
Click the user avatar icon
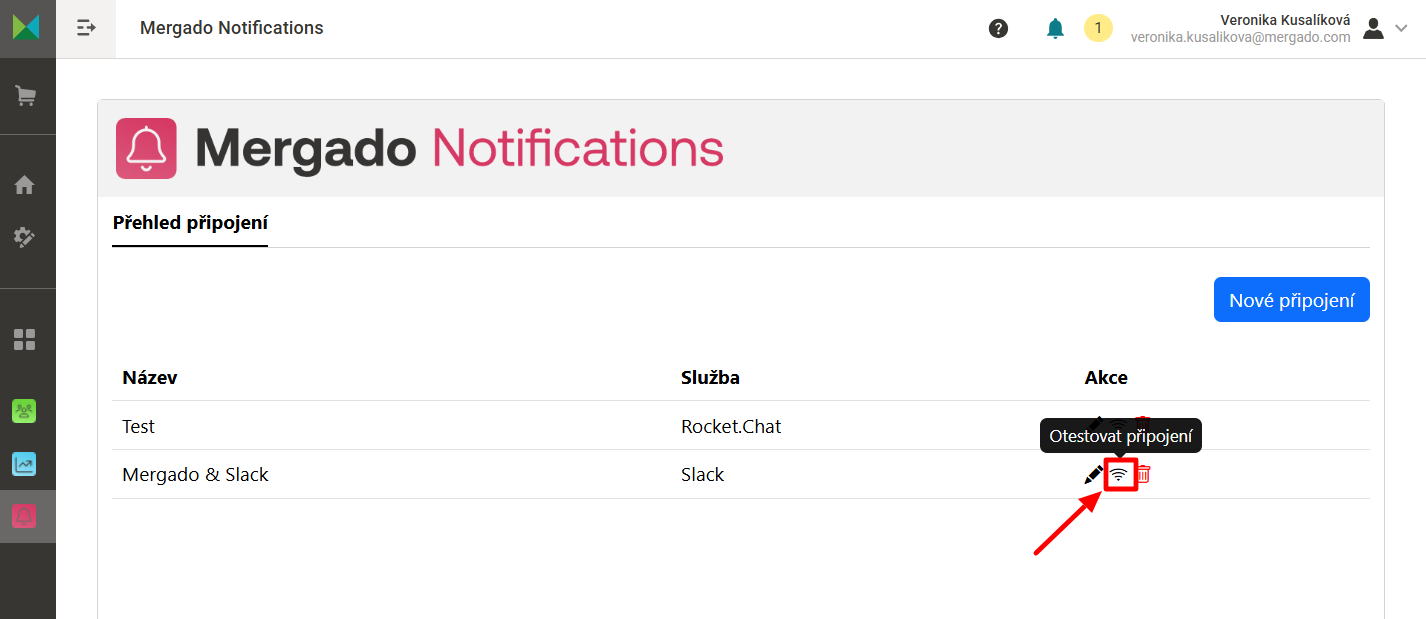1374,28
